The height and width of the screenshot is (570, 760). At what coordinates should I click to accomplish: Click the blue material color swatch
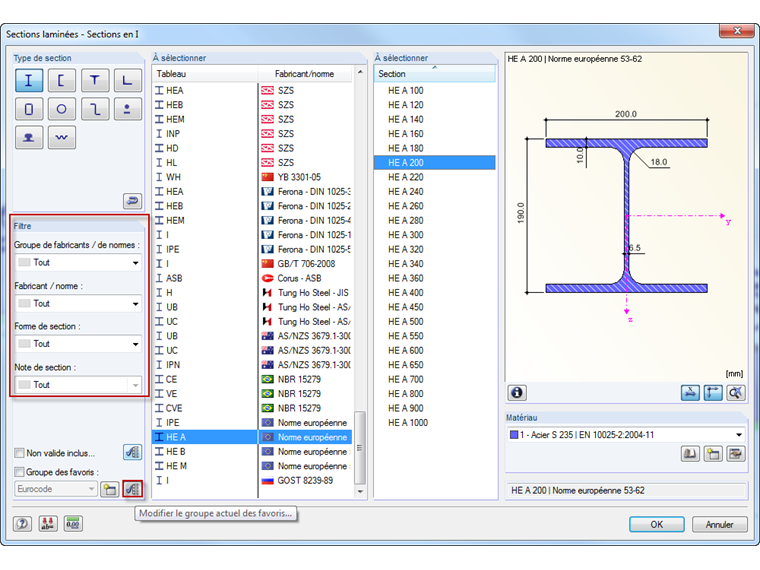[x=514, y=435]
